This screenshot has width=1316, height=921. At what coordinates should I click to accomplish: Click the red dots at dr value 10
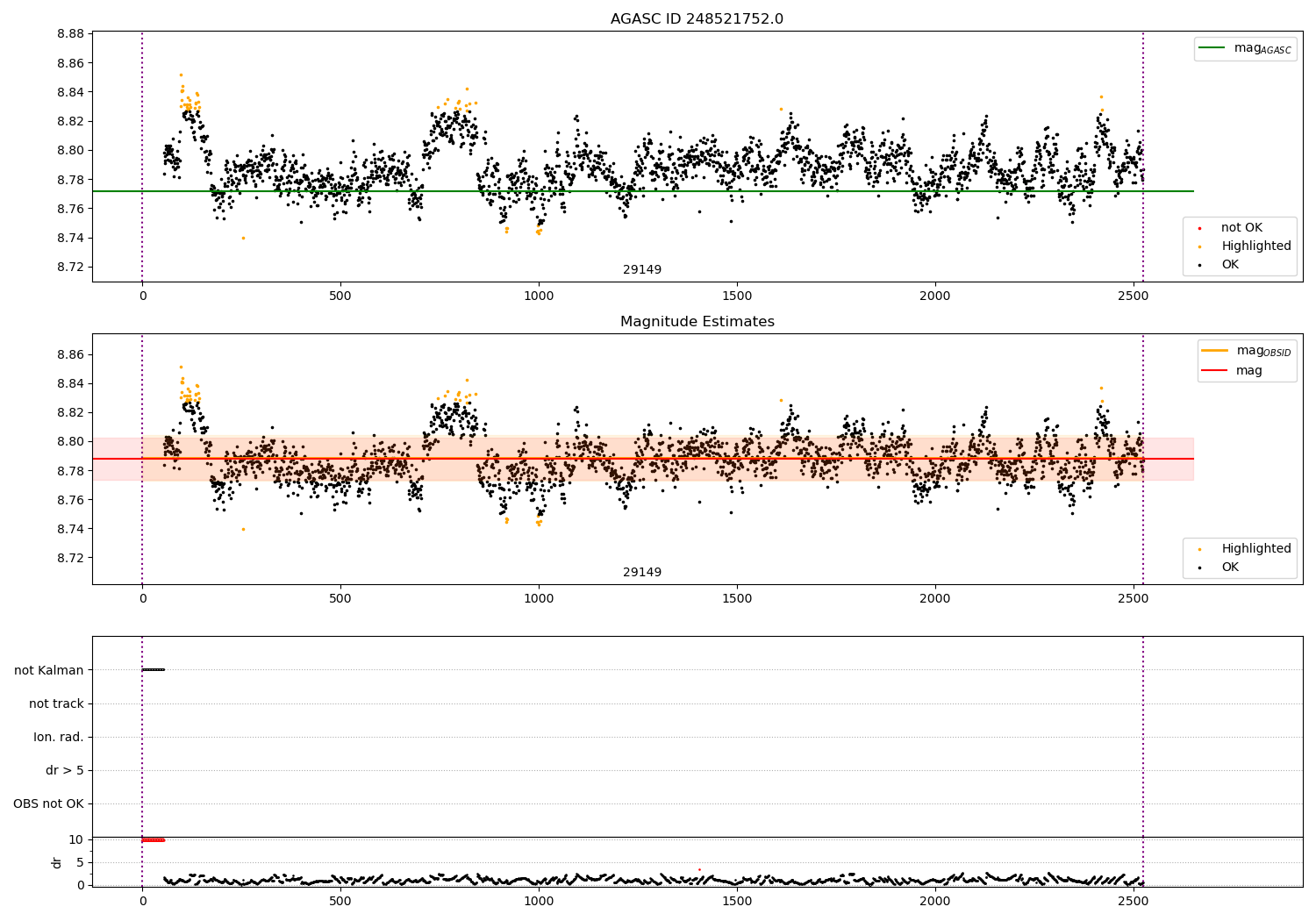tap(154, 839)
